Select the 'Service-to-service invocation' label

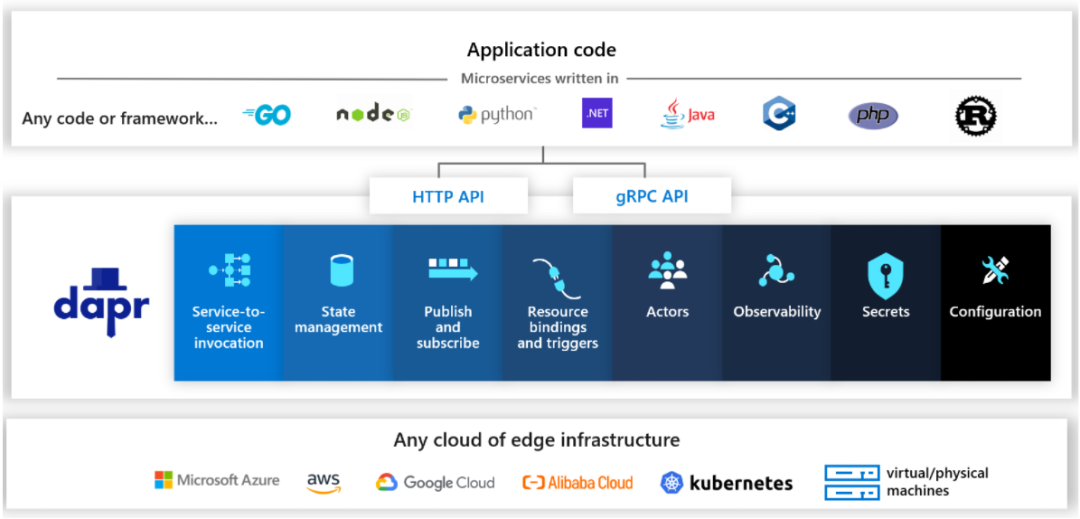(229, 327)
